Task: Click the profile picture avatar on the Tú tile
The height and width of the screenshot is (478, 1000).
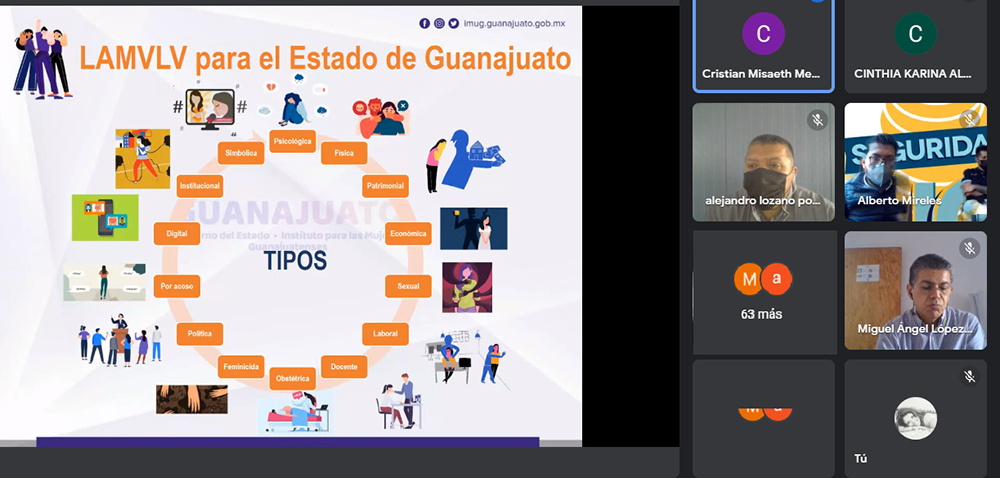Action: pos(915,418)
